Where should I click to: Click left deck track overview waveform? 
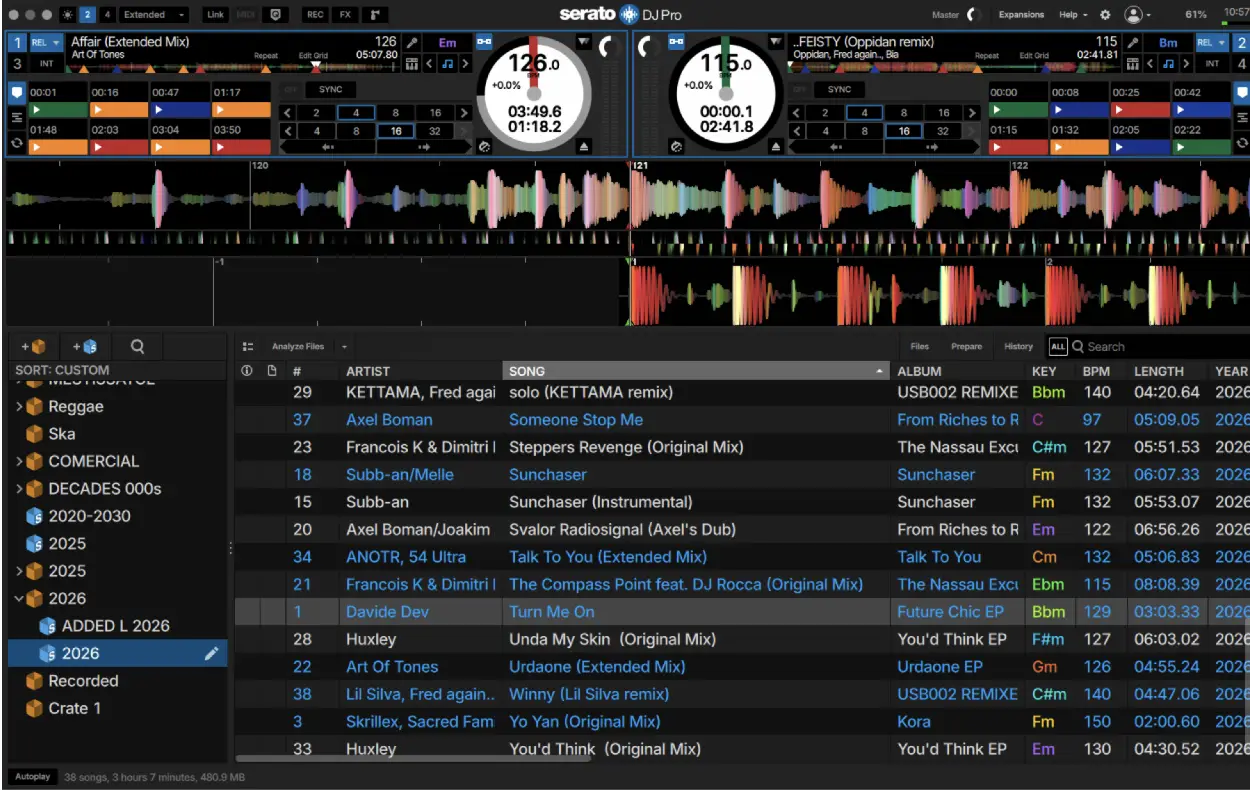pyautogui.click(x=235, y=68)
